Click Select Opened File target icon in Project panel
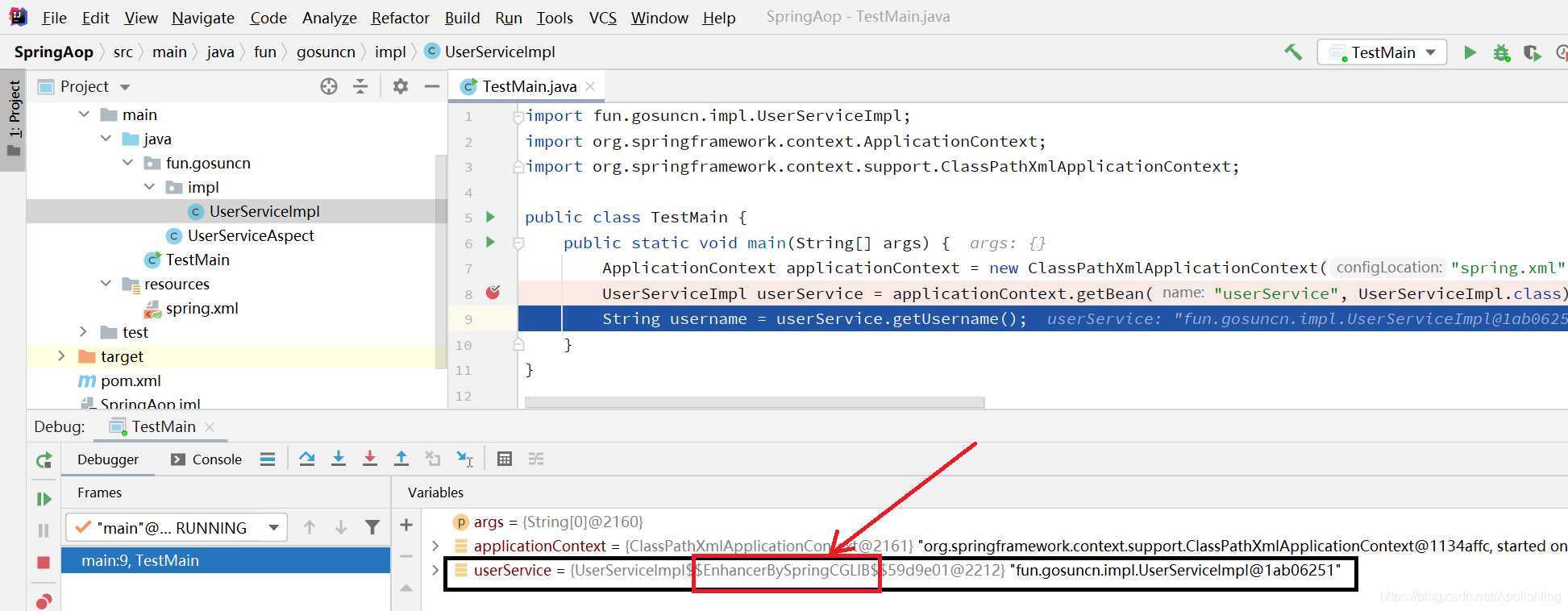1568x611 pixels. [329, 86]
